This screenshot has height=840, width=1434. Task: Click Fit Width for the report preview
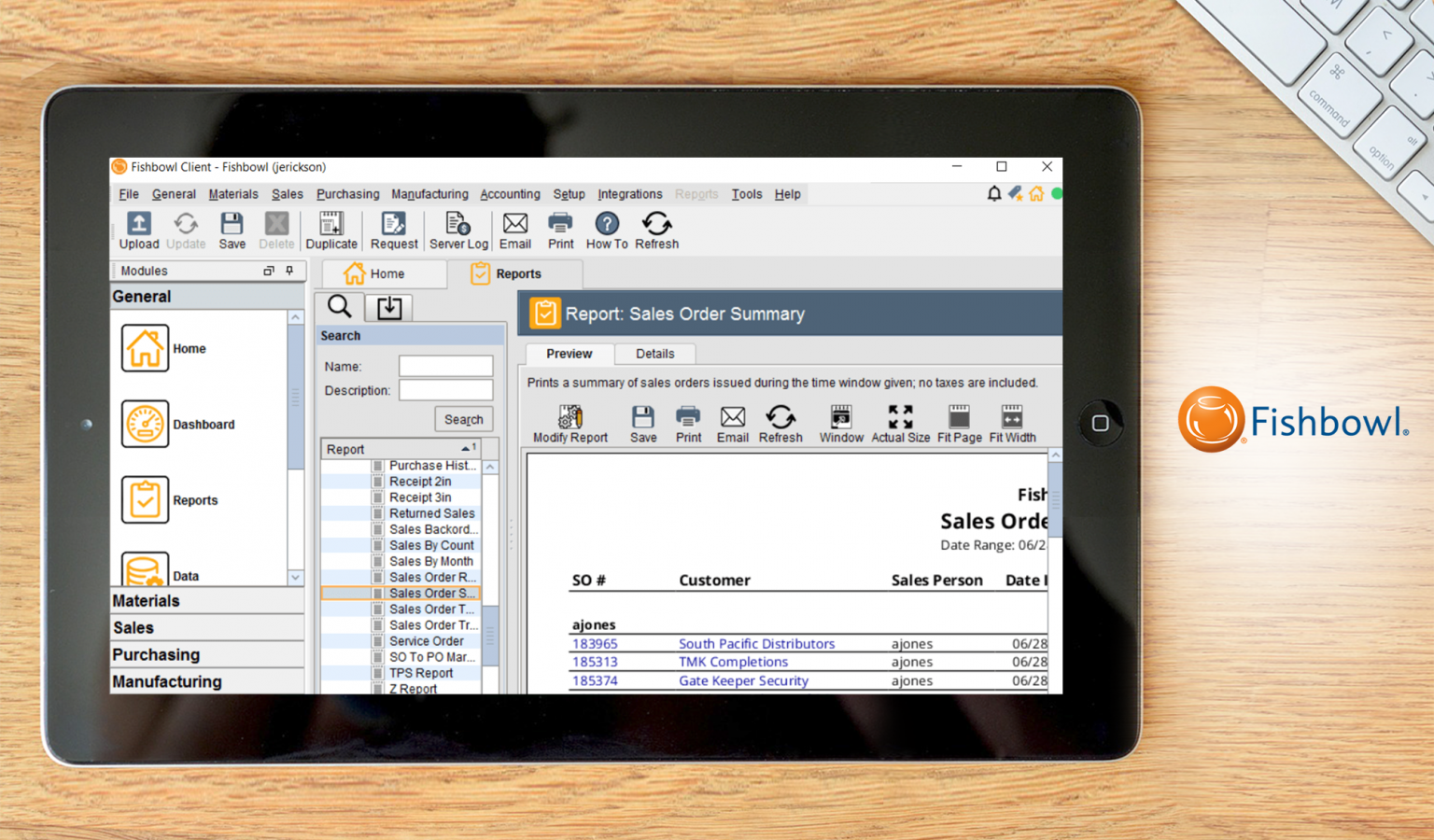click(1011, 422)
